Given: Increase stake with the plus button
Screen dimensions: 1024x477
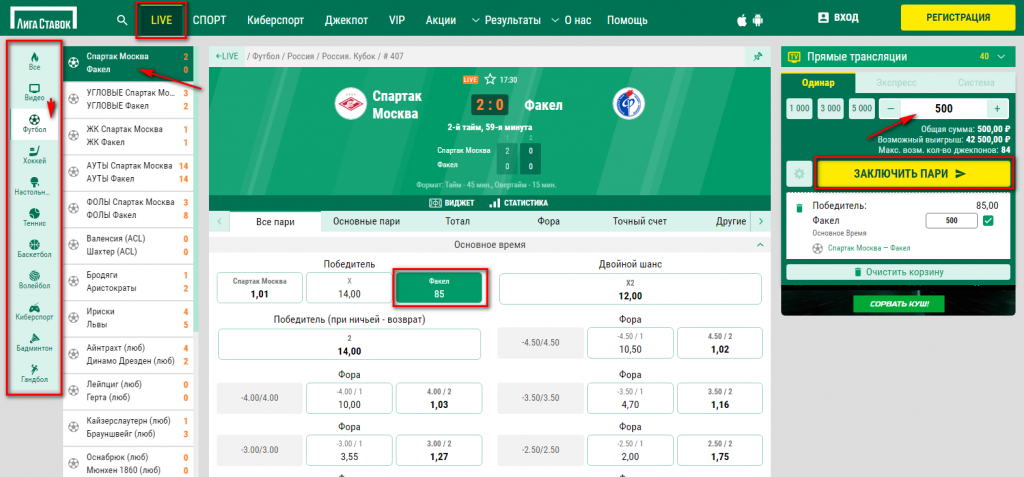Looking at the screenshot, I should tap(996, 108).
